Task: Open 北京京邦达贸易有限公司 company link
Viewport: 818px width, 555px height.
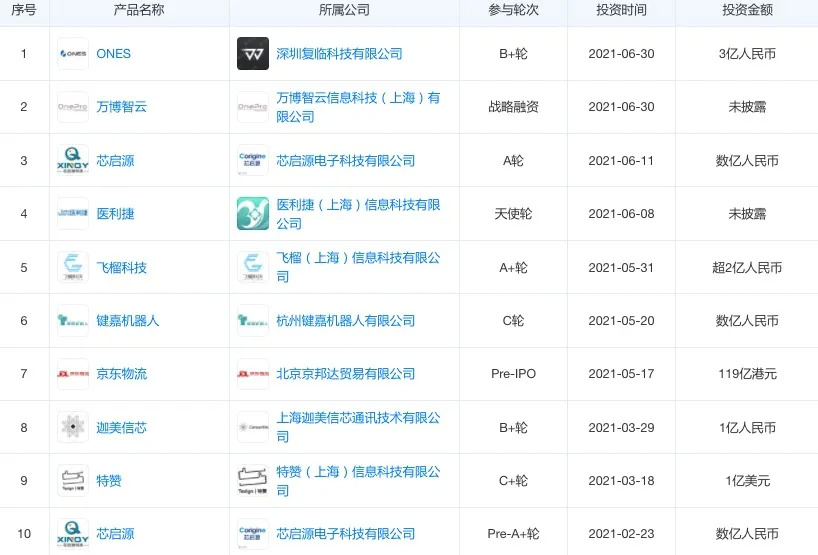Action: tap(345, 373)
